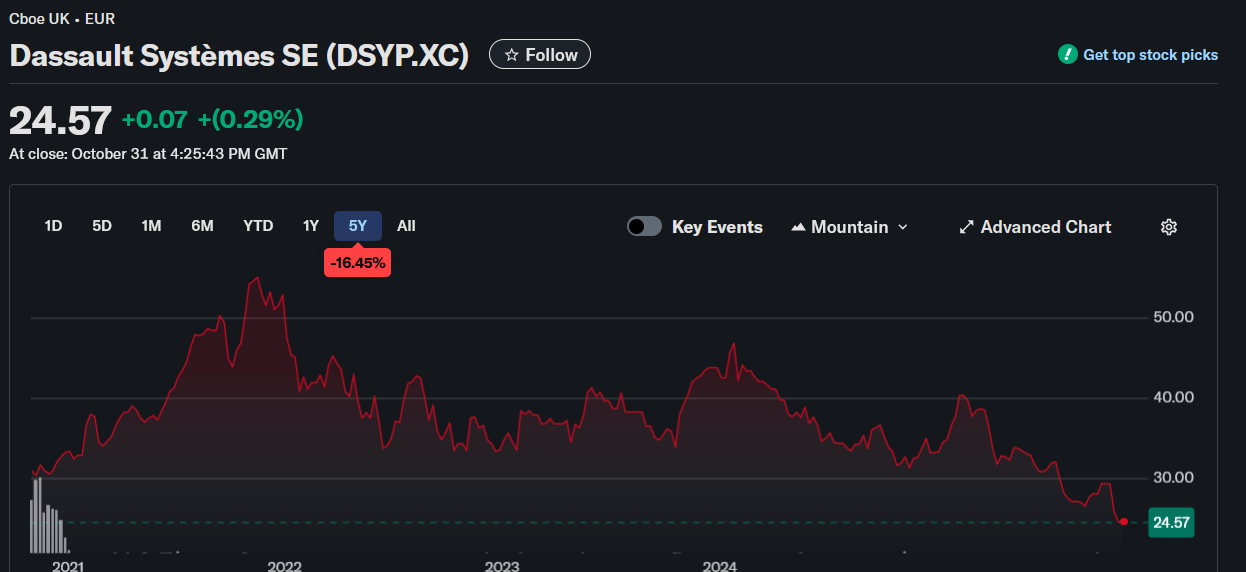The width and height of the screenshot is (1246, 572).
Task: Click the 2022 year label on axis
Action: click(x=285, y=566)
